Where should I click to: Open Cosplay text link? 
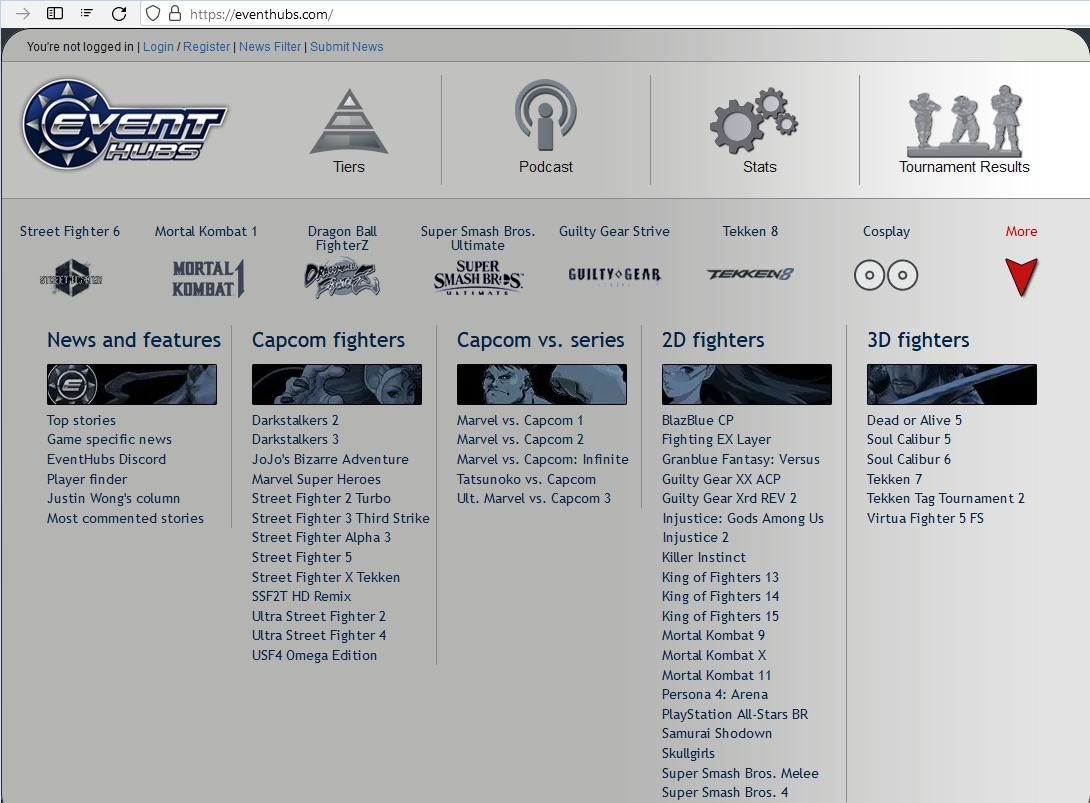[x=886, y=232]
